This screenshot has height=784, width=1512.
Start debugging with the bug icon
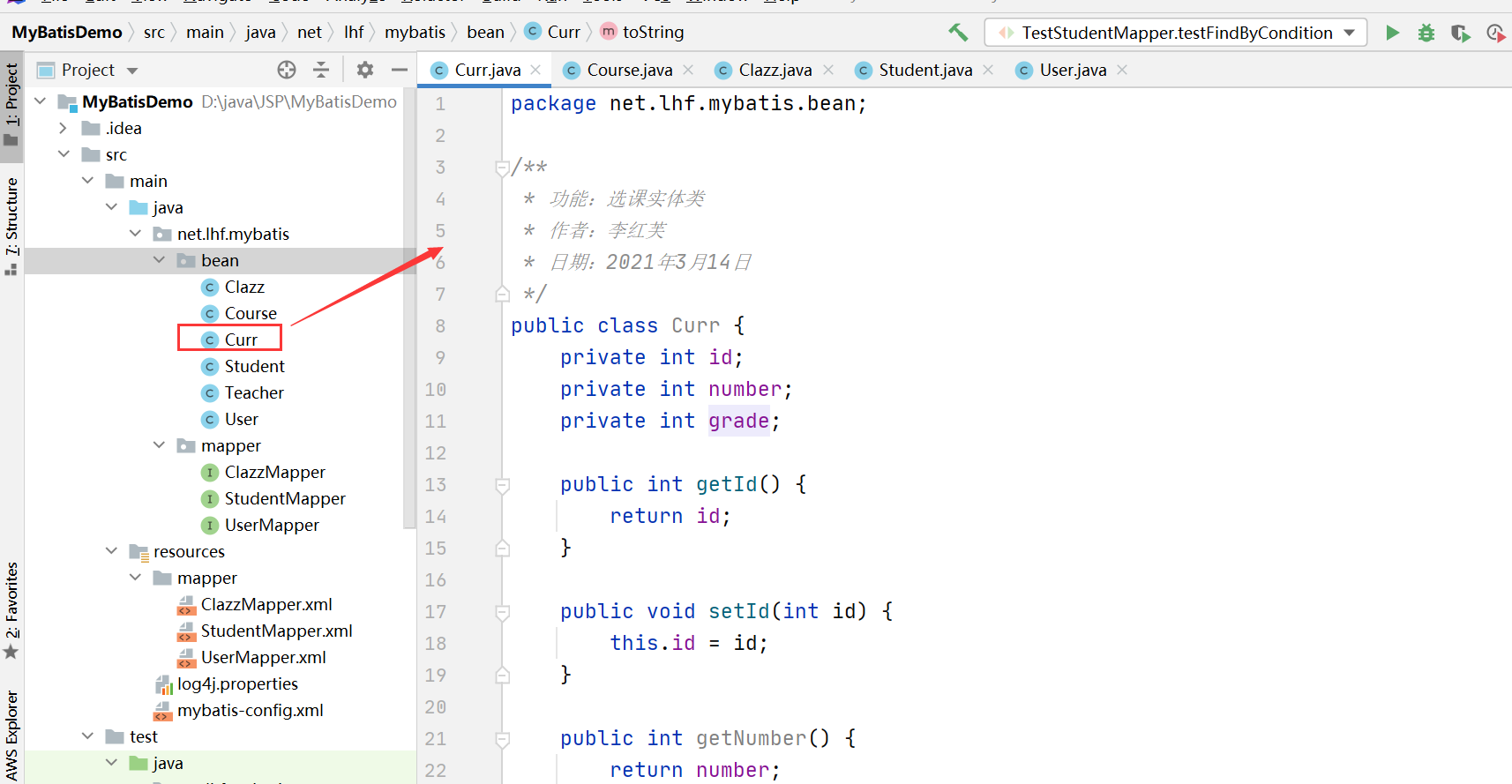pos(1426,33)
